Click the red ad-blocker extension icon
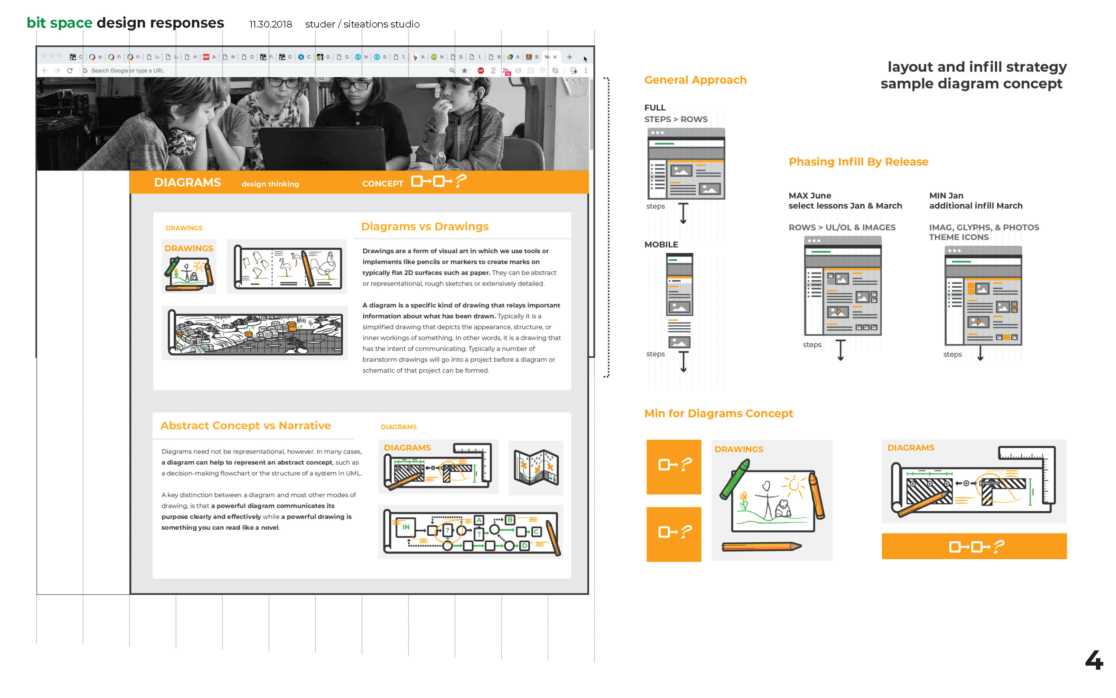Viewport: 1116px width, 698px height. [480, 71]
